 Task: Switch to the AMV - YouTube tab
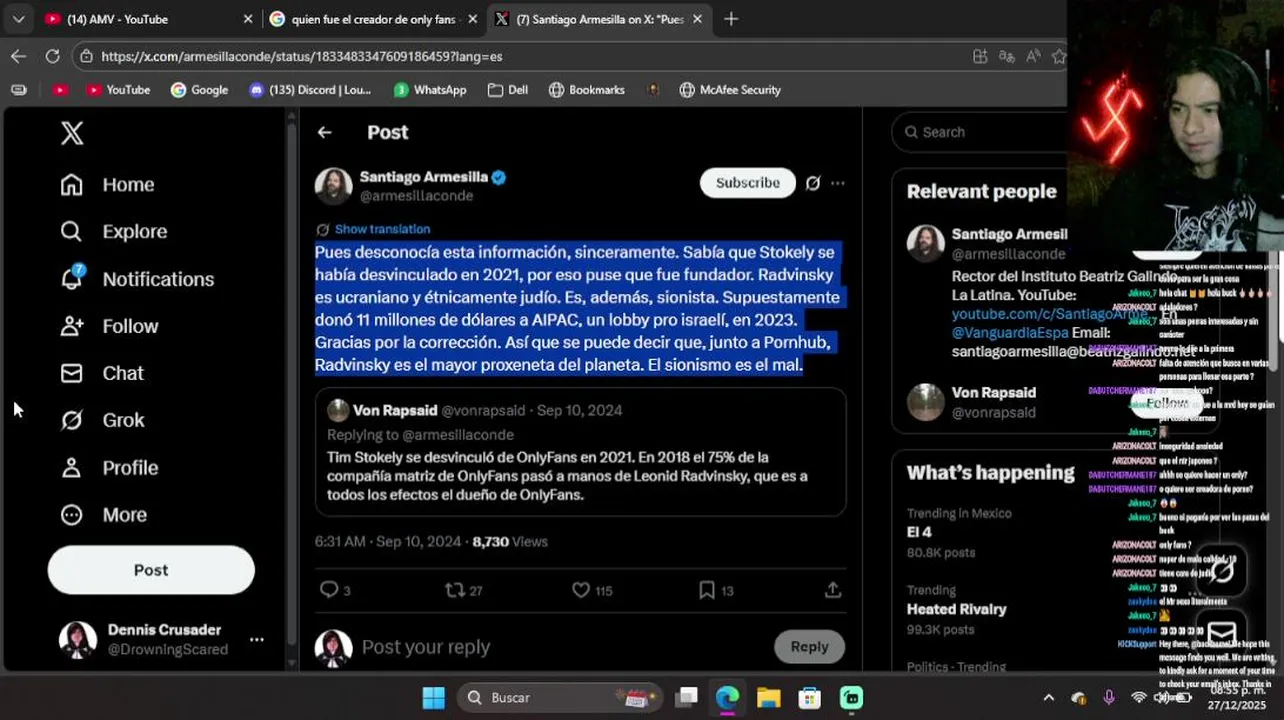pos(149,19)
